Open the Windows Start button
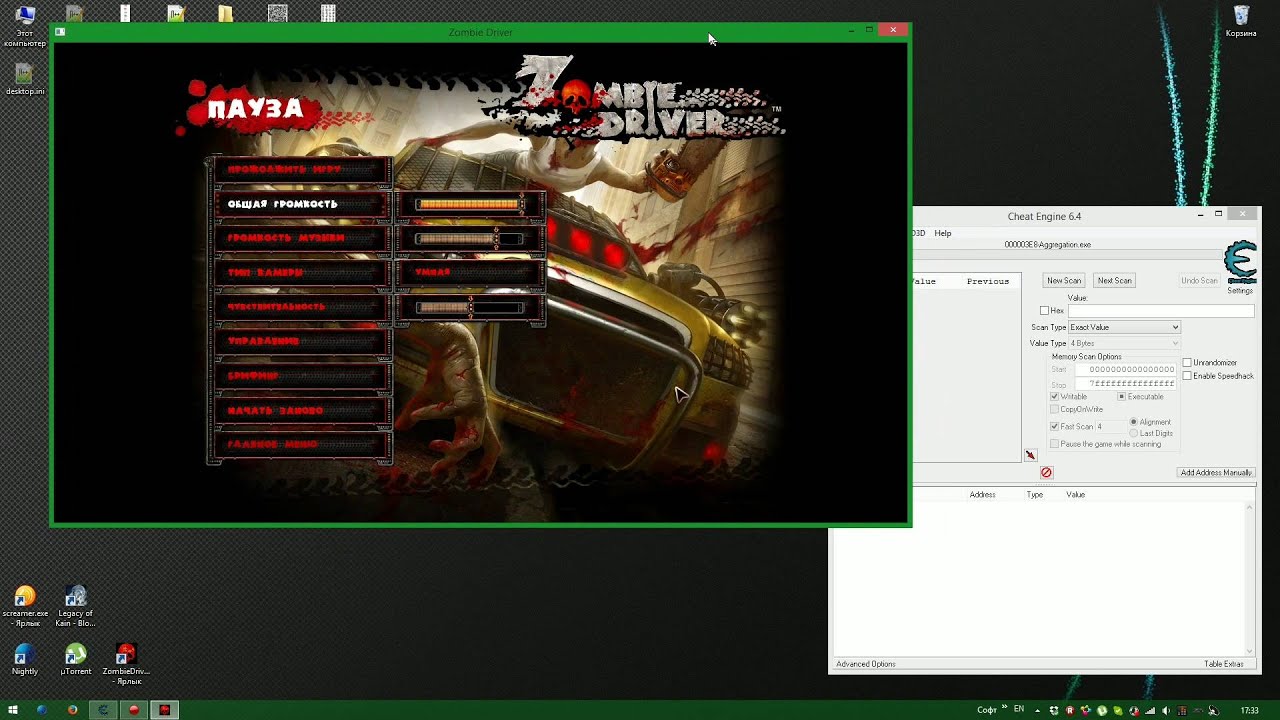Screen dimensions: 1280x720 (13, 710)
